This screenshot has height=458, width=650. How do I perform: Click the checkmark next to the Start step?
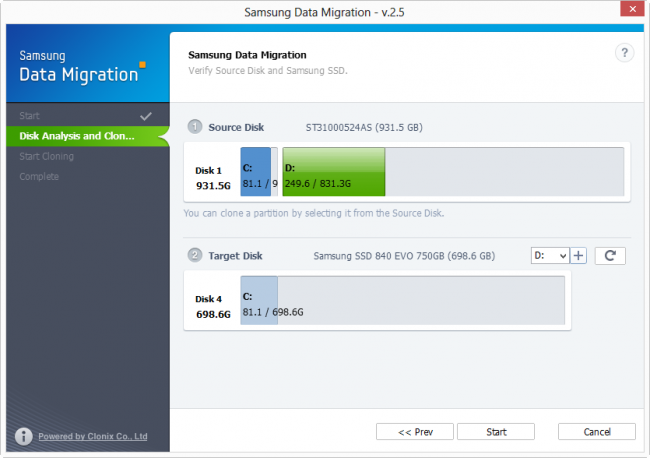[146, 116]
